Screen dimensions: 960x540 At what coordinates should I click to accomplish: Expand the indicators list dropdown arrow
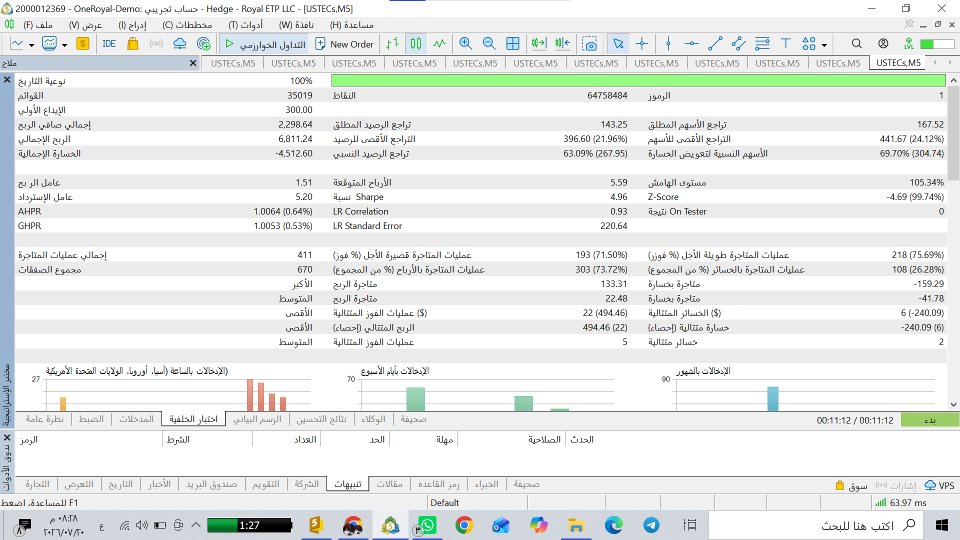(64, 45)
